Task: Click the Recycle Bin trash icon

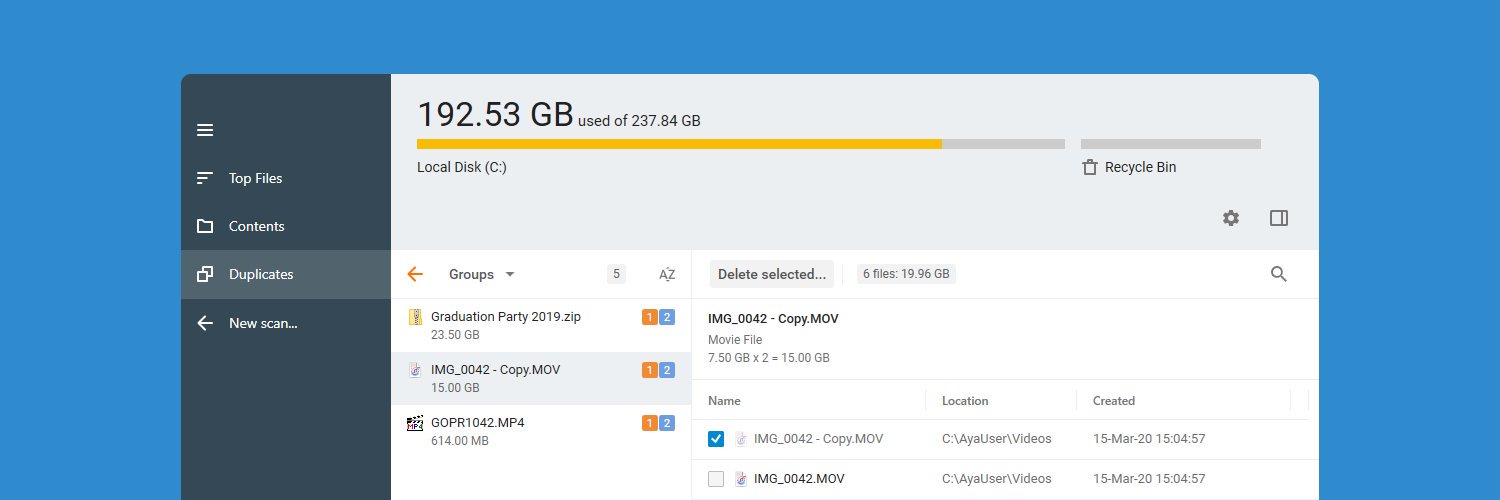Action: pyautogui.click(x=1090, y=167)
